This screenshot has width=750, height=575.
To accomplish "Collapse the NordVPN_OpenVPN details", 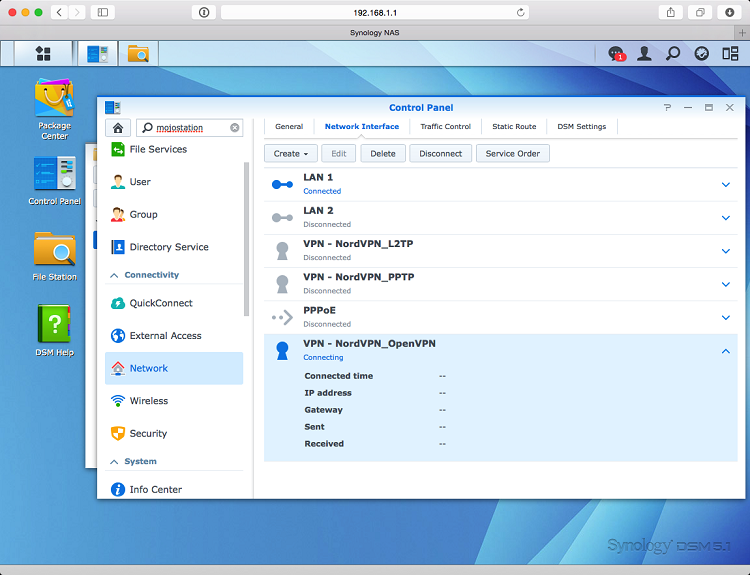I will [x=726, y=351].
